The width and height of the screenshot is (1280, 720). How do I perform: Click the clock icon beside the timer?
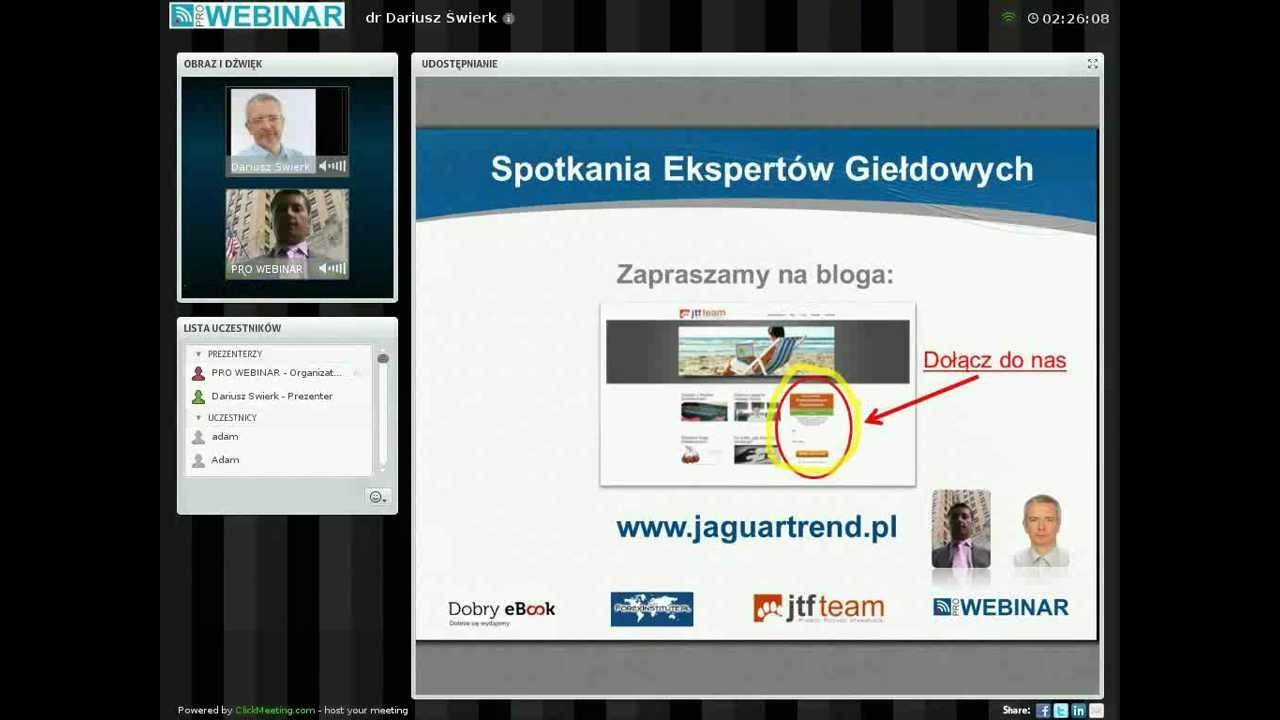(1033, 18)
